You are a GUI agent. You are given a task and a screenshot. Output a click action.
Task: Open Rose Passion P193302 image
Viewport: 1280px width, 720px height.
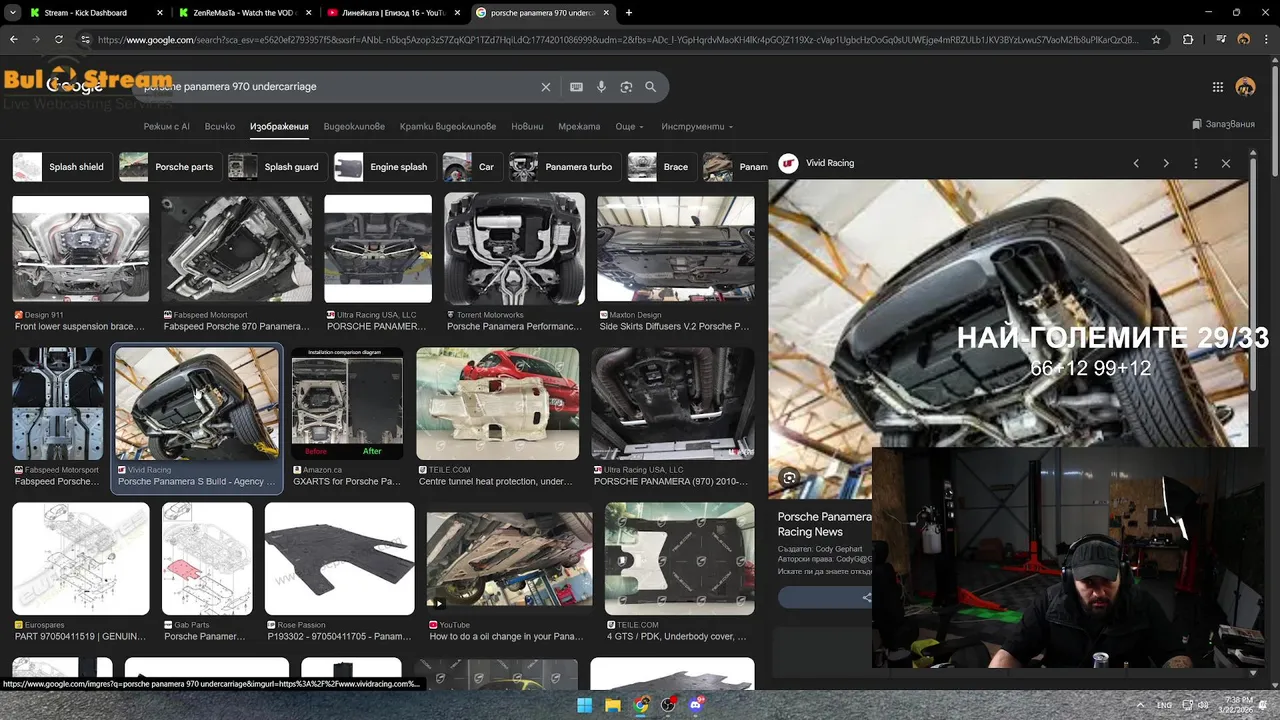click(339, 559)
